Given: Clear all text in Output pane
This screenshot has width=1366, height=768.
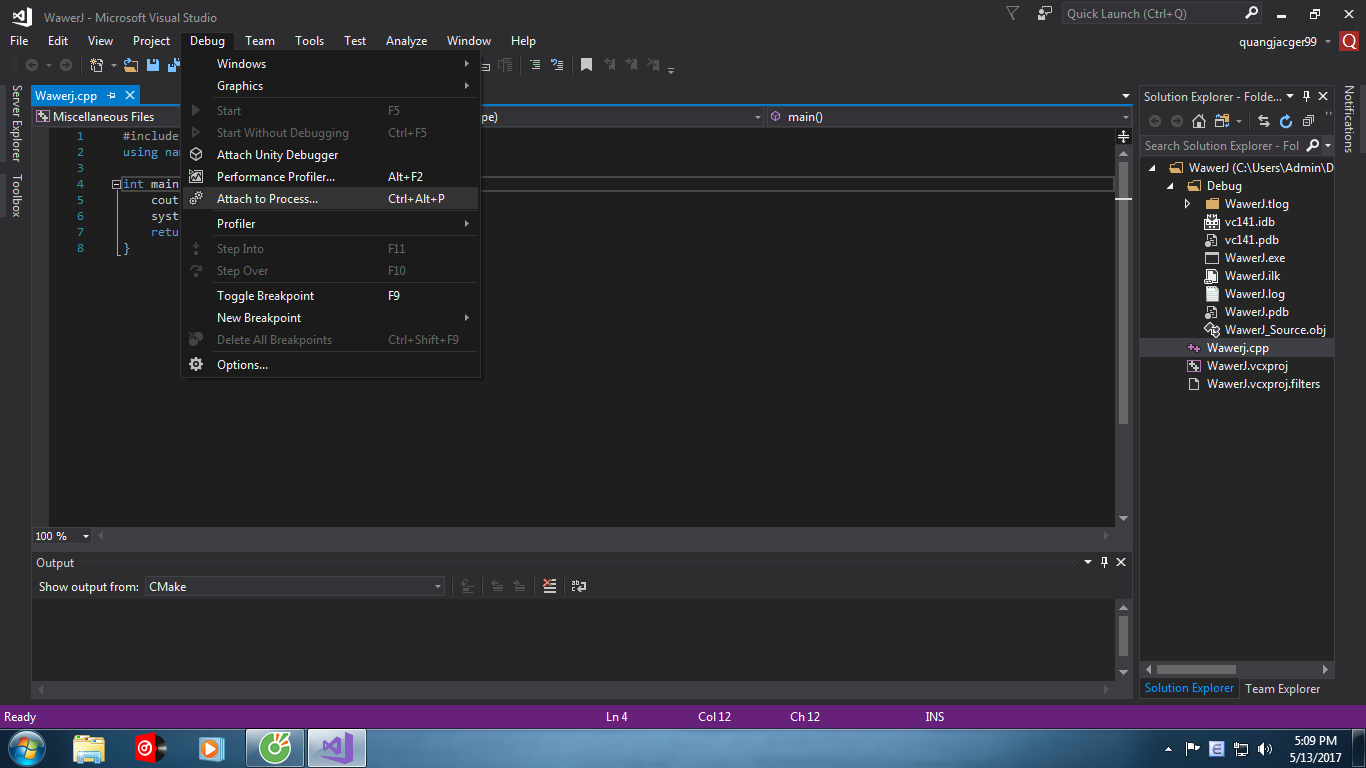Looking at the screenshot, I should 549,586.
